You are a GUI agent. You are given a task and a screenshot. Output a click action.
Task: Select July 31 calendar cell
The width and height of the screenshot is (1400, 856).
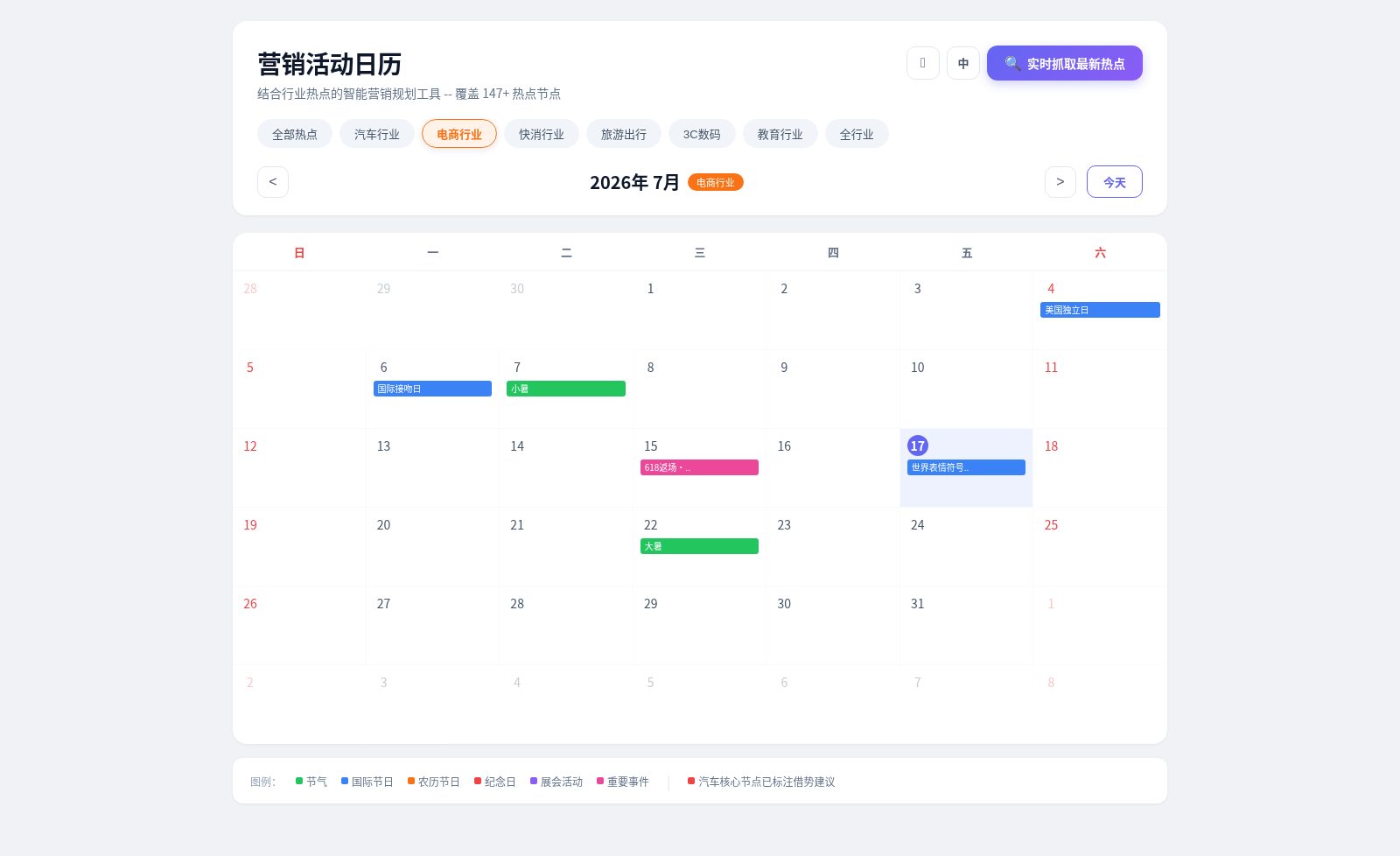[967, 625]
